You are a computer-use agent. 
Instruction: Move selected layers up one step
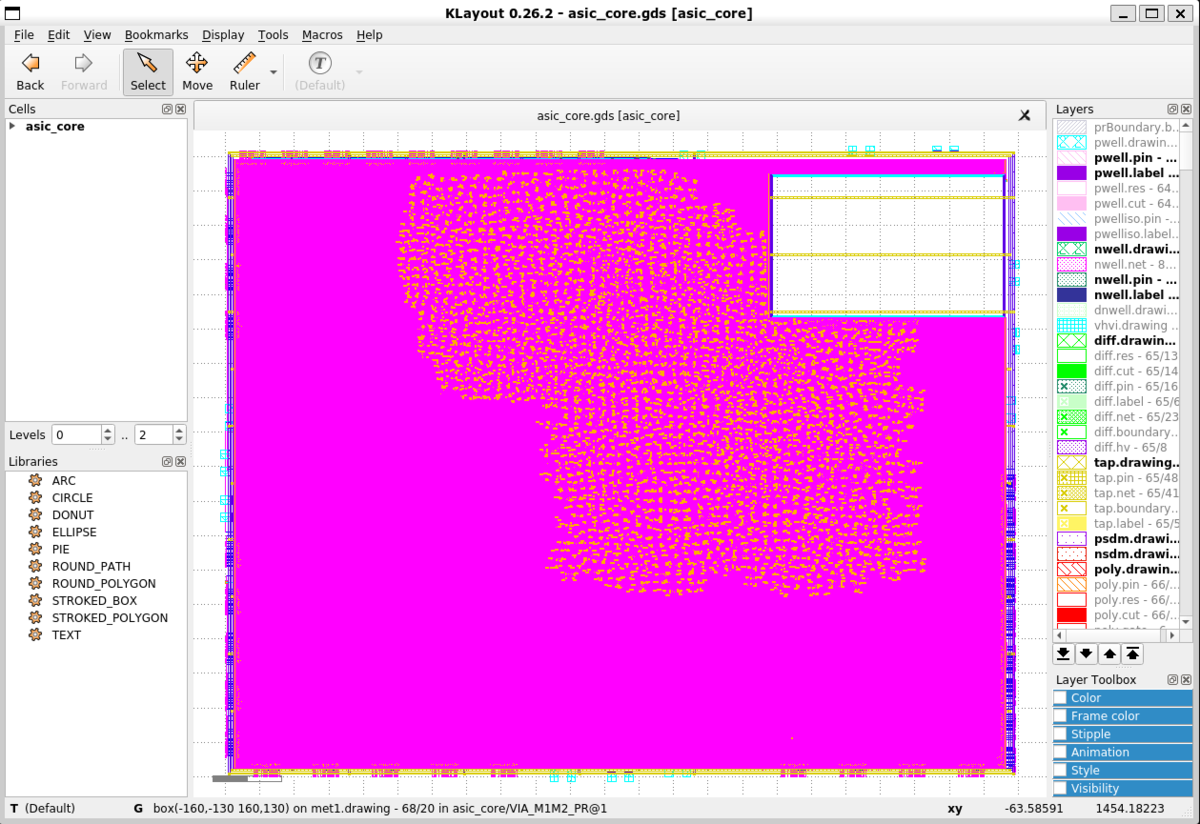pos(1110,654)
